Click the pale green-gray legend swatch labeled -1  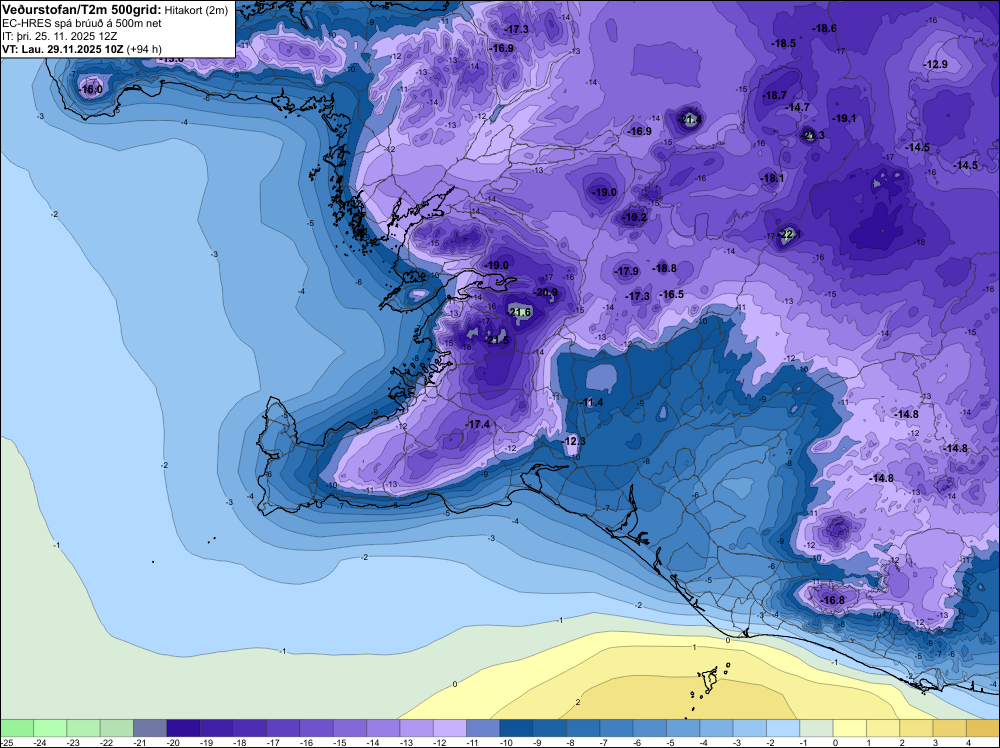pos(816,728)
